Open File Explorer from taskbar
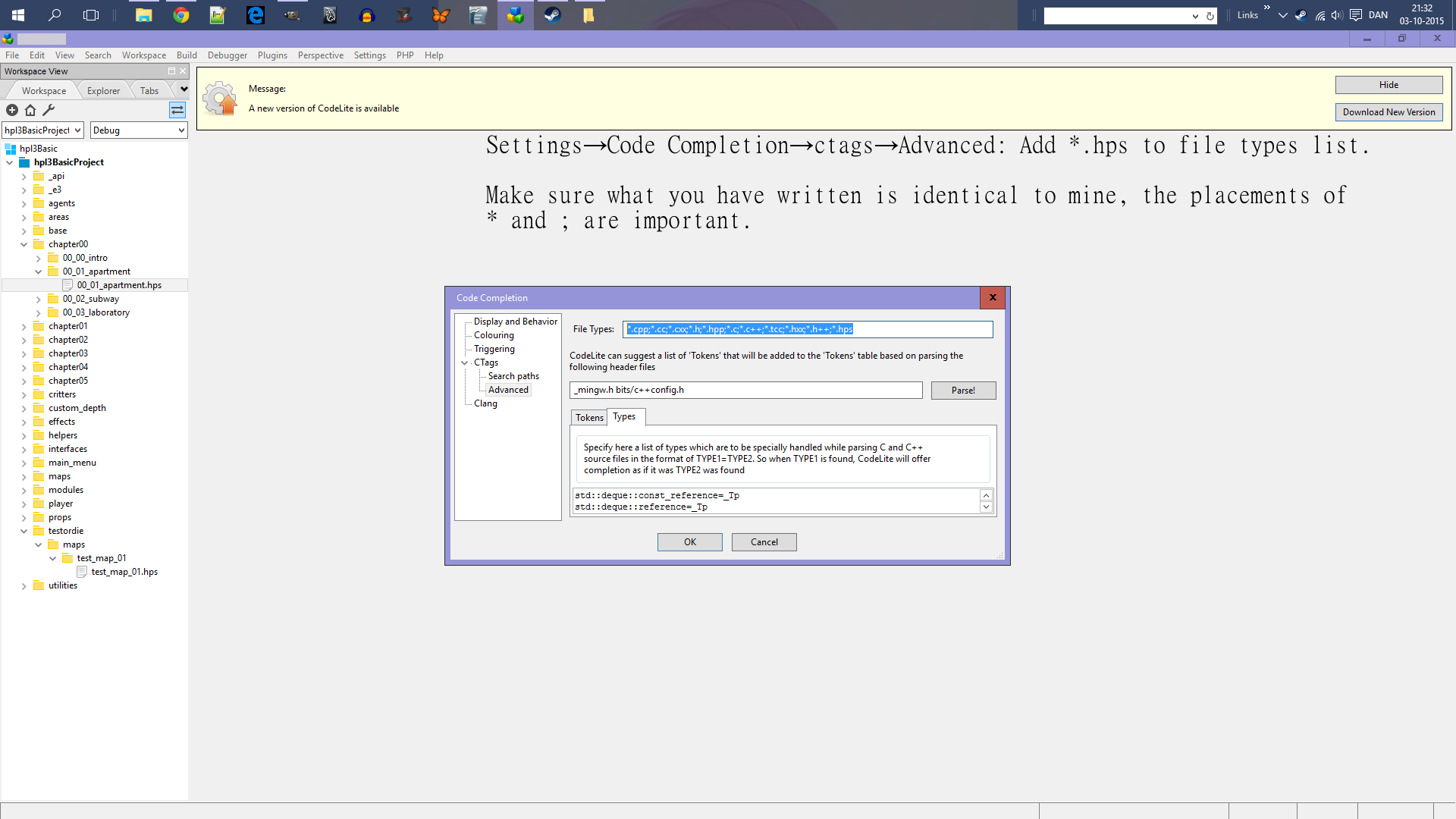This screenshot has height=819, width=1456. [144, 15]
